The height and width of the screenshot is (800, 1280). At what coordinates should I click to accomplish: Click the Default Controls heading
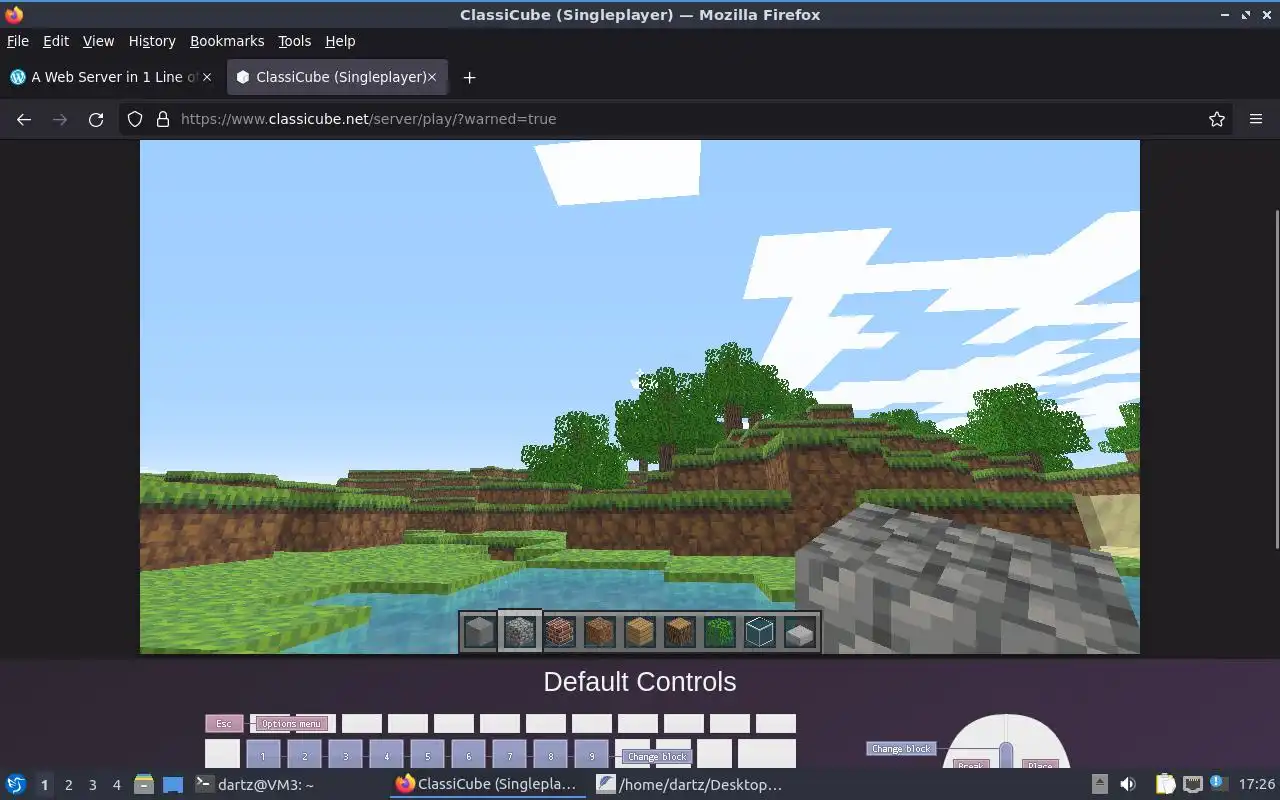(x=640, y=682)
